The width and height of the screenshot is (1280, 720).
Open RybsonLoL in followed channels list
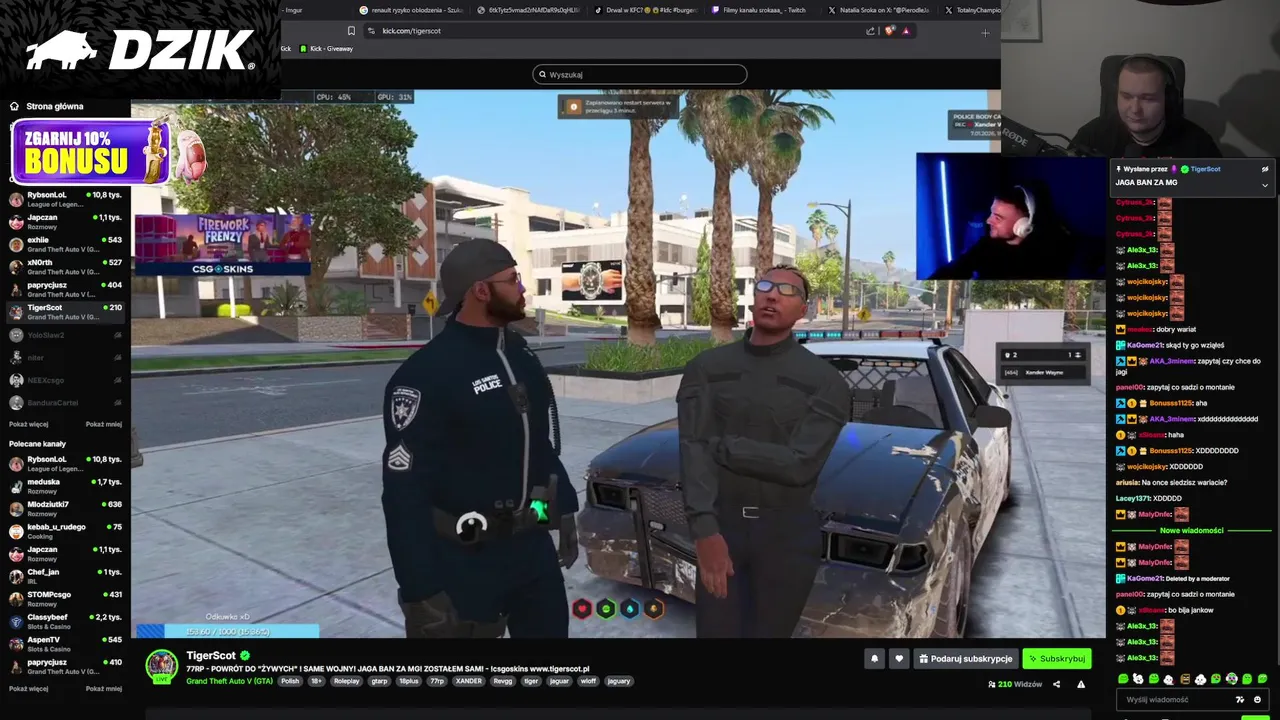click(x=65, y=199)
